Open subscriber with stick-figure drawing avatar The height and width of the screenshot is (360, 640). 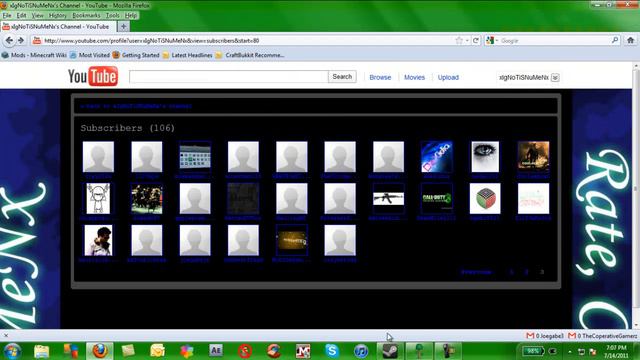pyautogui.click(x=98, y=198)
